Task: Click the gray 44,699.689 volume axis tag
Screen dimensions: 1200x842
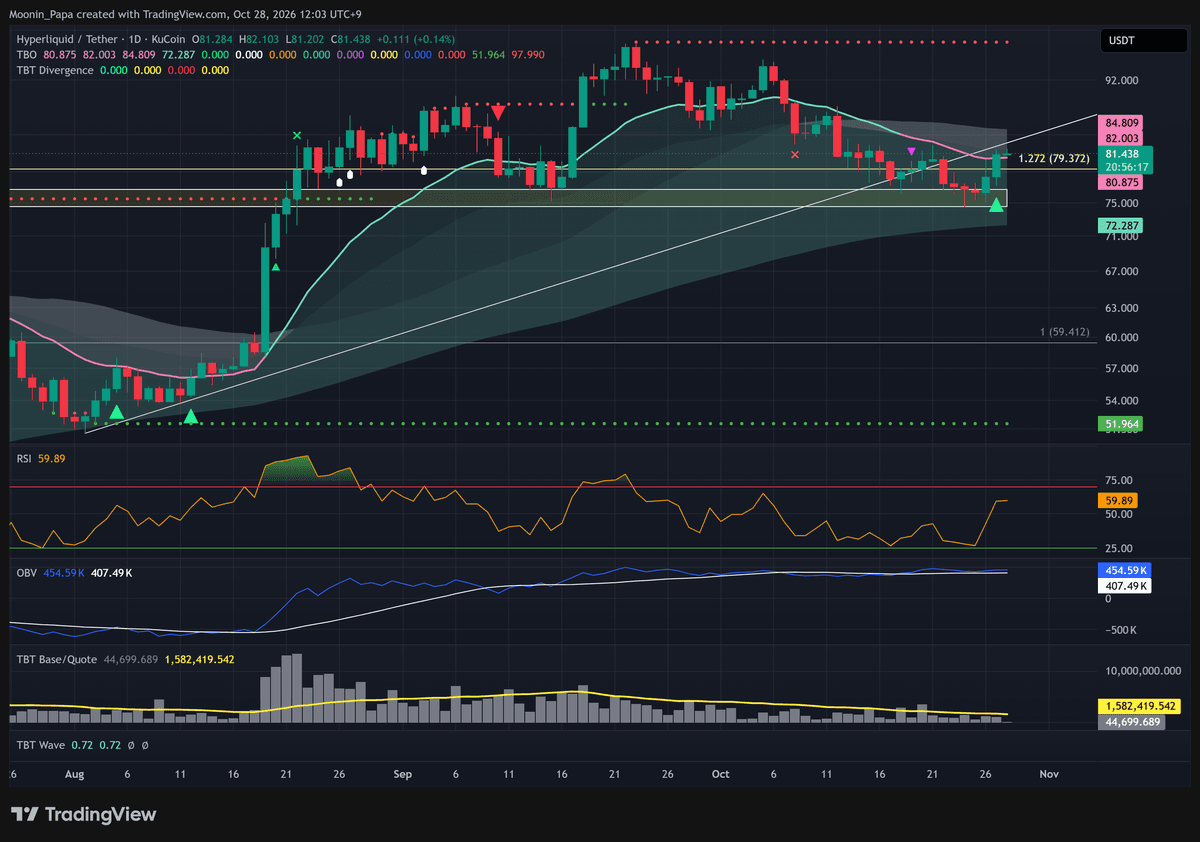Action: (1132, 721)
